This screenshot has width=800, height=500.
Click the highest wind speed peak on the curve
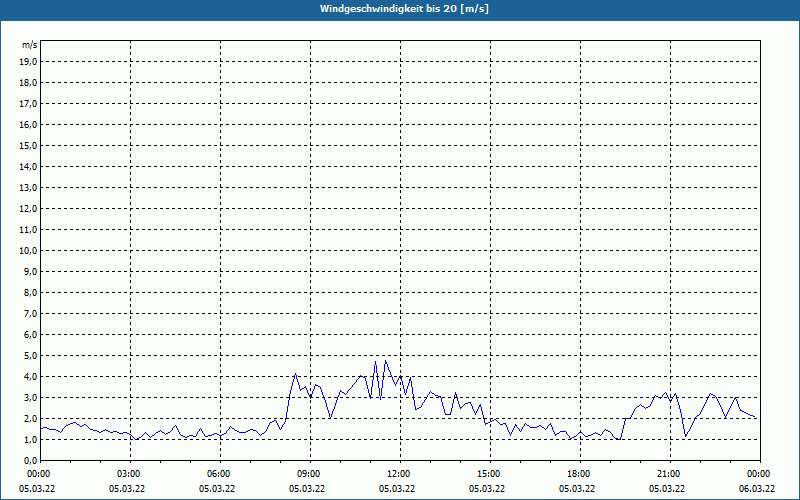385,360
